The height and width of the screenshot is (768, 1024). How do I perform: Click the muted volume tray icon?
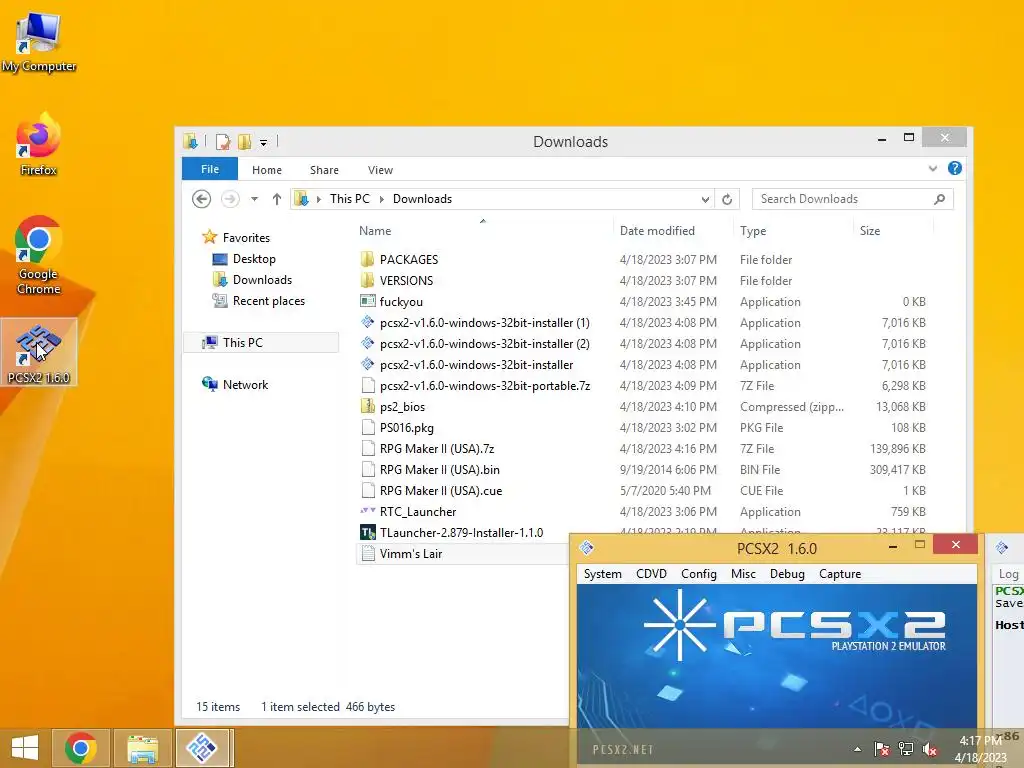[x=930, y=749]
